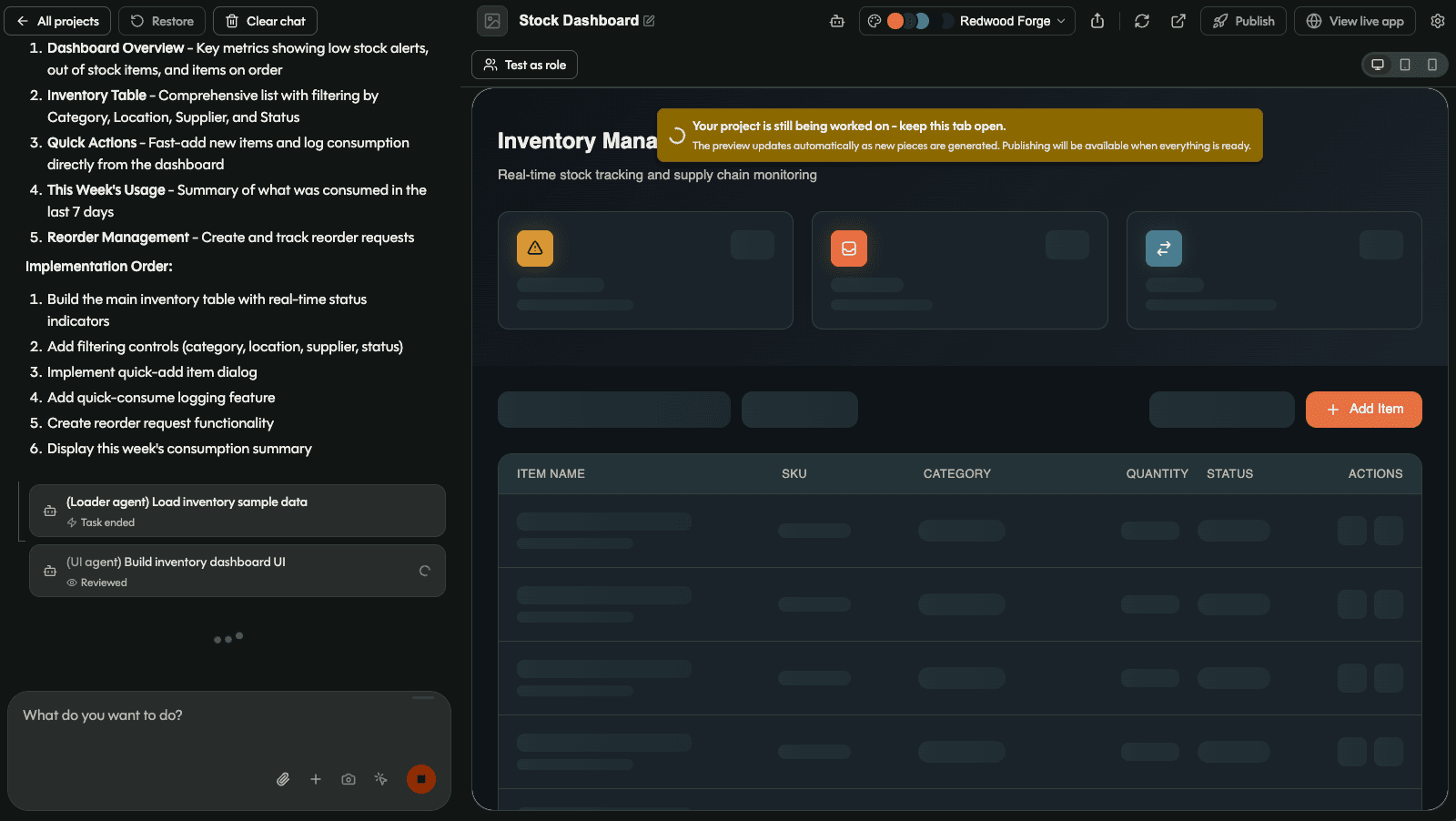This screenshot has height=821, width=1456.
Task: Click the teal swap arrows icon on the metric card
Action: click(x=1164, y=248)
